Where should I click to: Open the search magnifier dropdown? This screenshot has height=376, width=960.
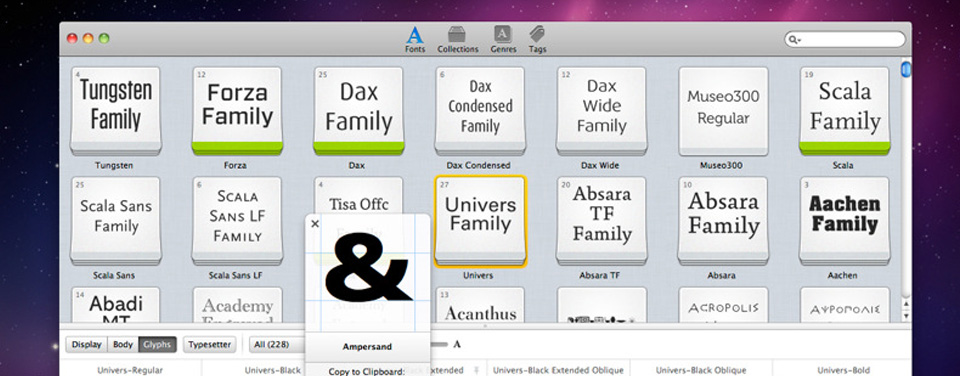[x=795, y=40]
